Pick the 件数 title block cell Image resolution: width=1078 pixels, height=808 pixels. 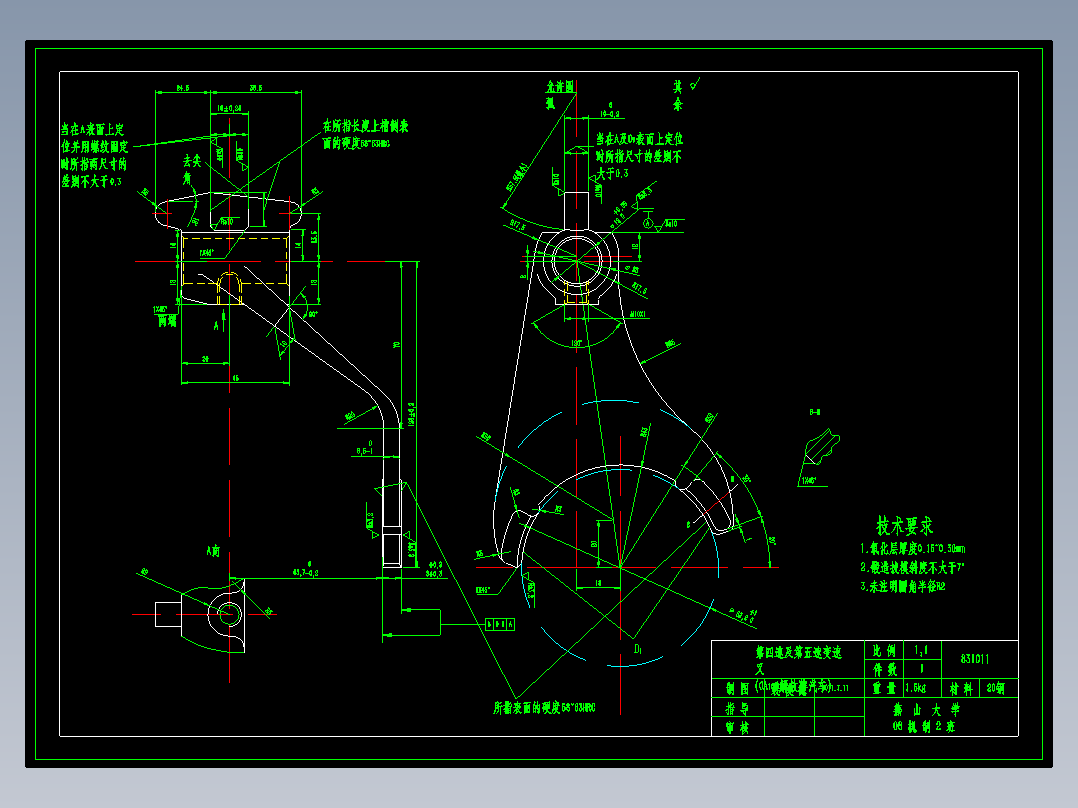click(x=884, y=669)
